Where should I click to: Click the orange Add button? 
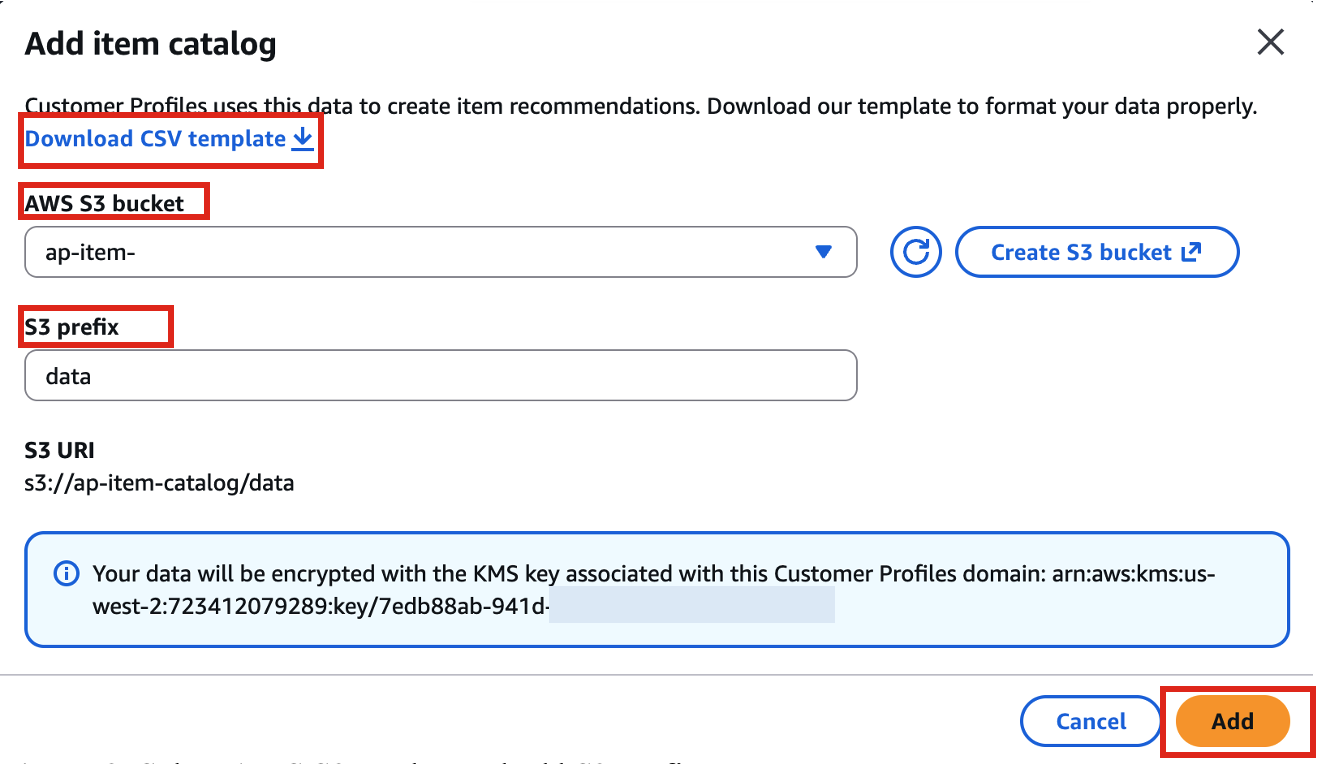(x=1233, y=721)
